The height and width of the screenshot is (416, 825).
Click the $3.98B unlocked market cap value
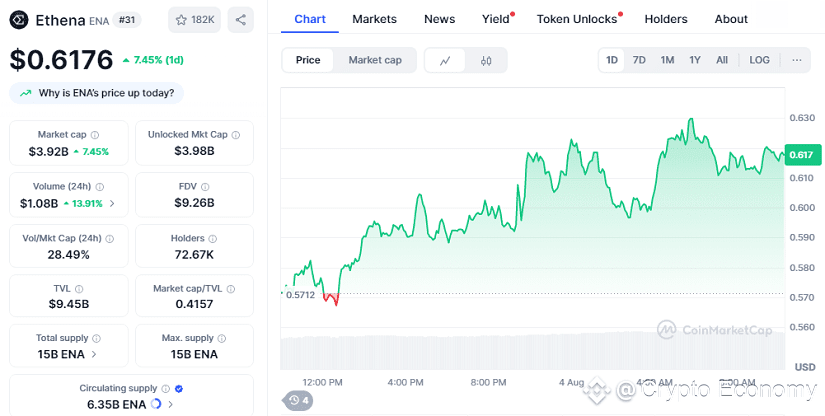(194, 151)
